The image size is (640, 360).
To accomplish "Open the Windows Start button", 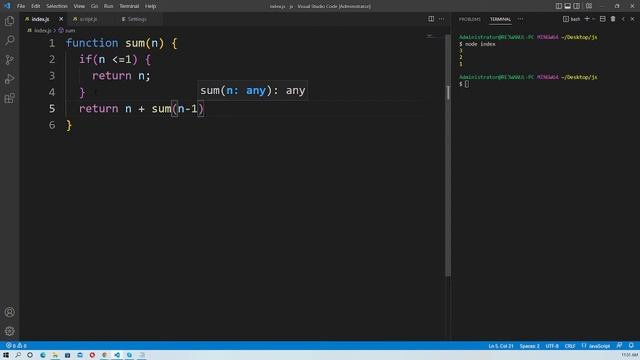I will pyautogui.click(x=6, y=355).
